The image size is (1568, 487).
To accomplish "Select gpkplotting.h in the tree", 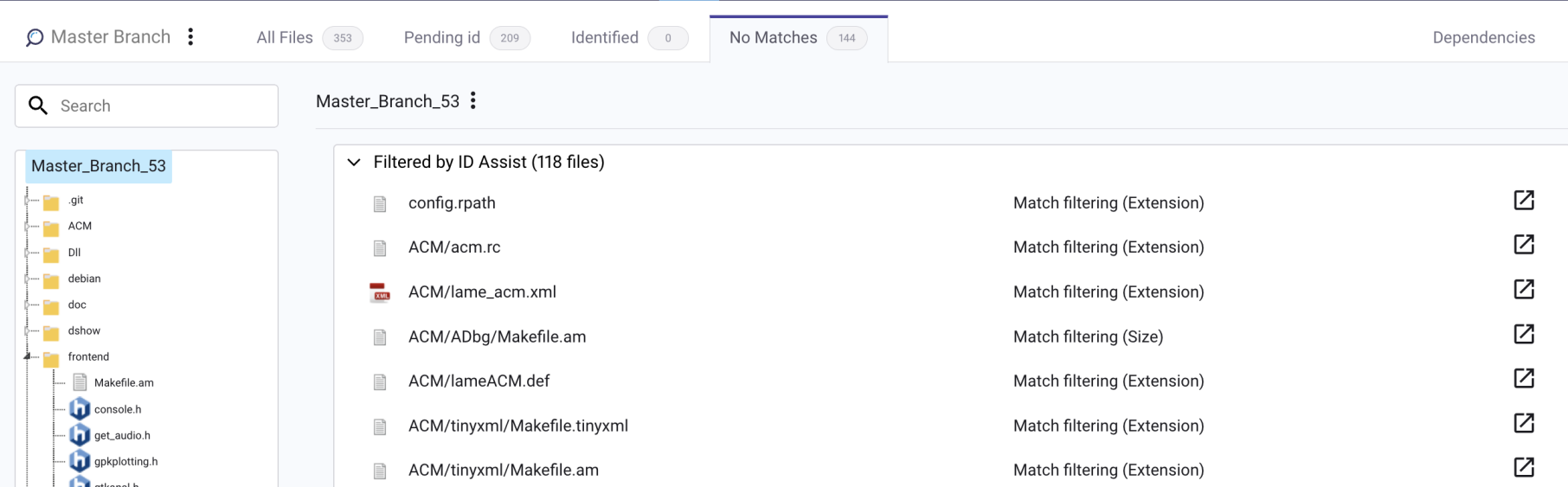I will [125, 461].
